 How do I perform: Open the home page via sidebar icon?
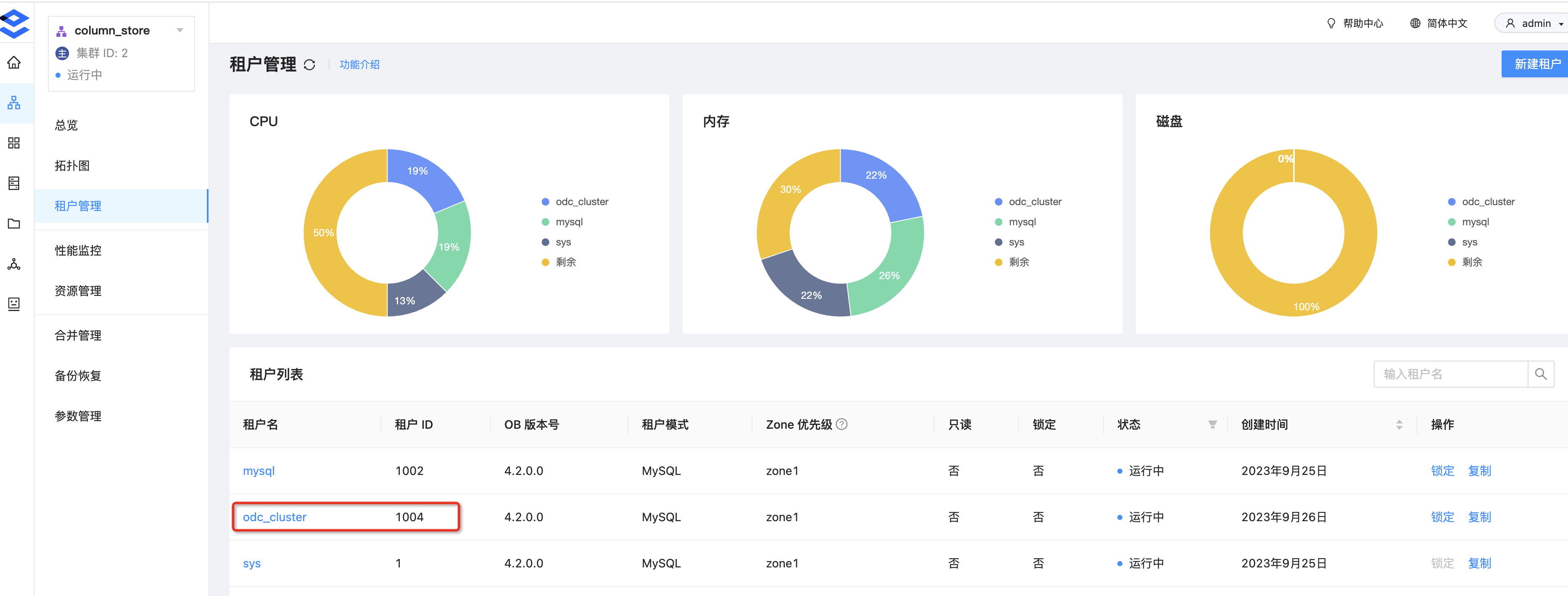15,63
